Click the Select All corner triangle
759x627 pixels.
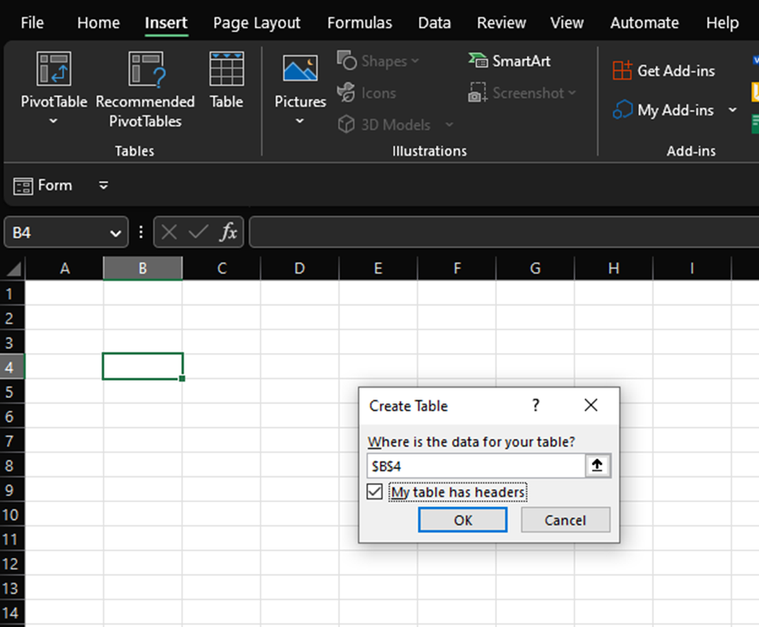pyautogui.click(x=14, y=268)
